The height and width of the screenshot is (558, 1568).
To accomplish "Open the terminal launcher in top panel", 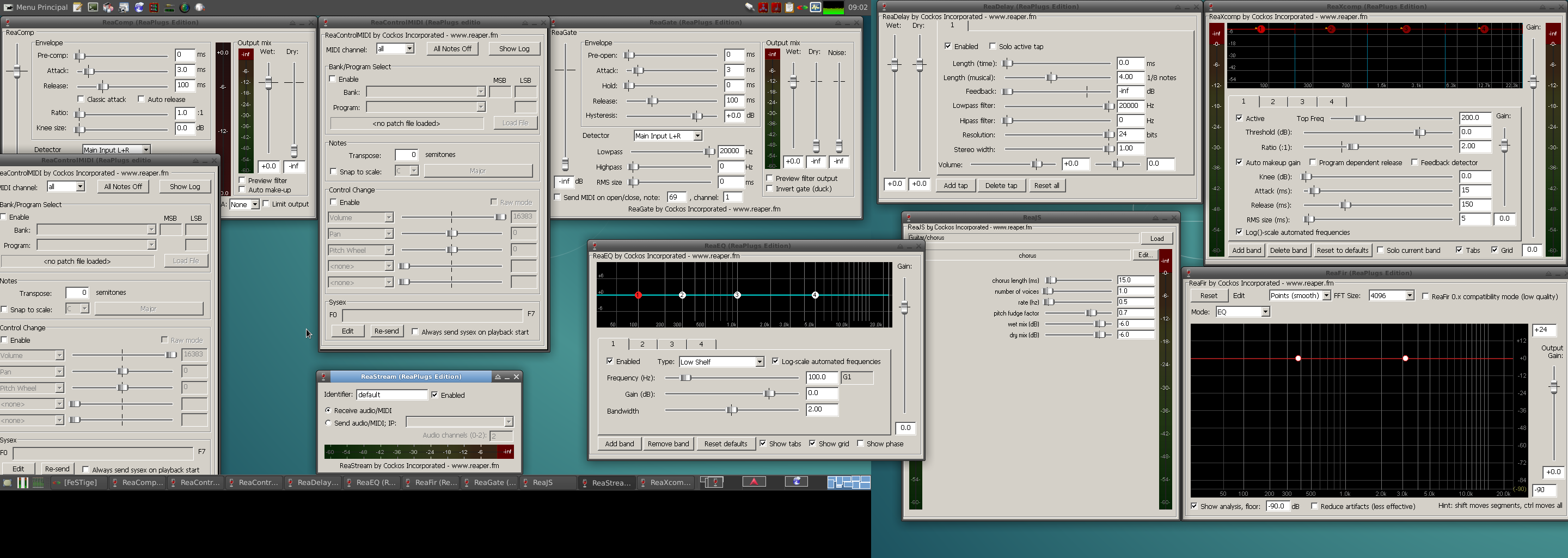I will point(93,7).
